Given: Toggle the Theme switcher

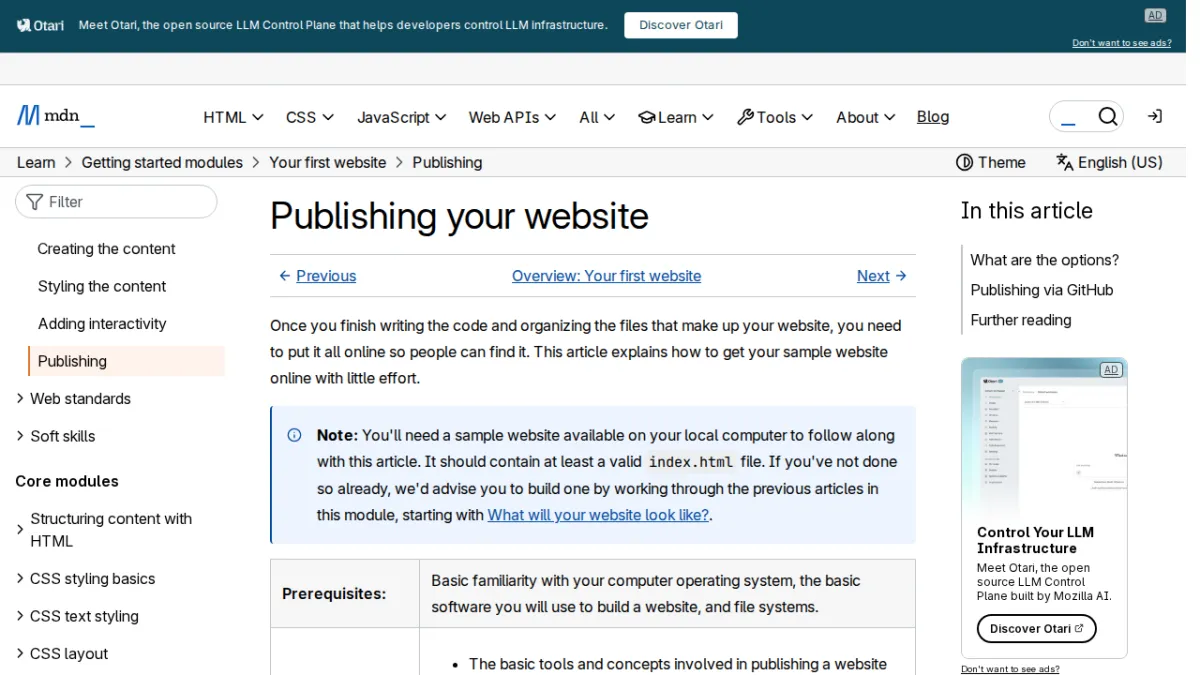Looking at the screenshot, I should [x=991, y=162].
